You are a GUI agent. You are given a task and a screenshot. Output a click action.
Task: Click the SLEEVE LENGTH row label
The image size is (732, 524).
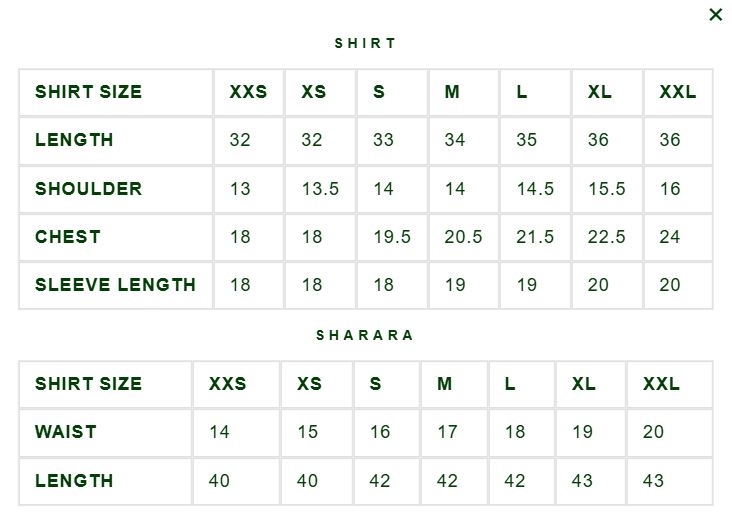115,285
